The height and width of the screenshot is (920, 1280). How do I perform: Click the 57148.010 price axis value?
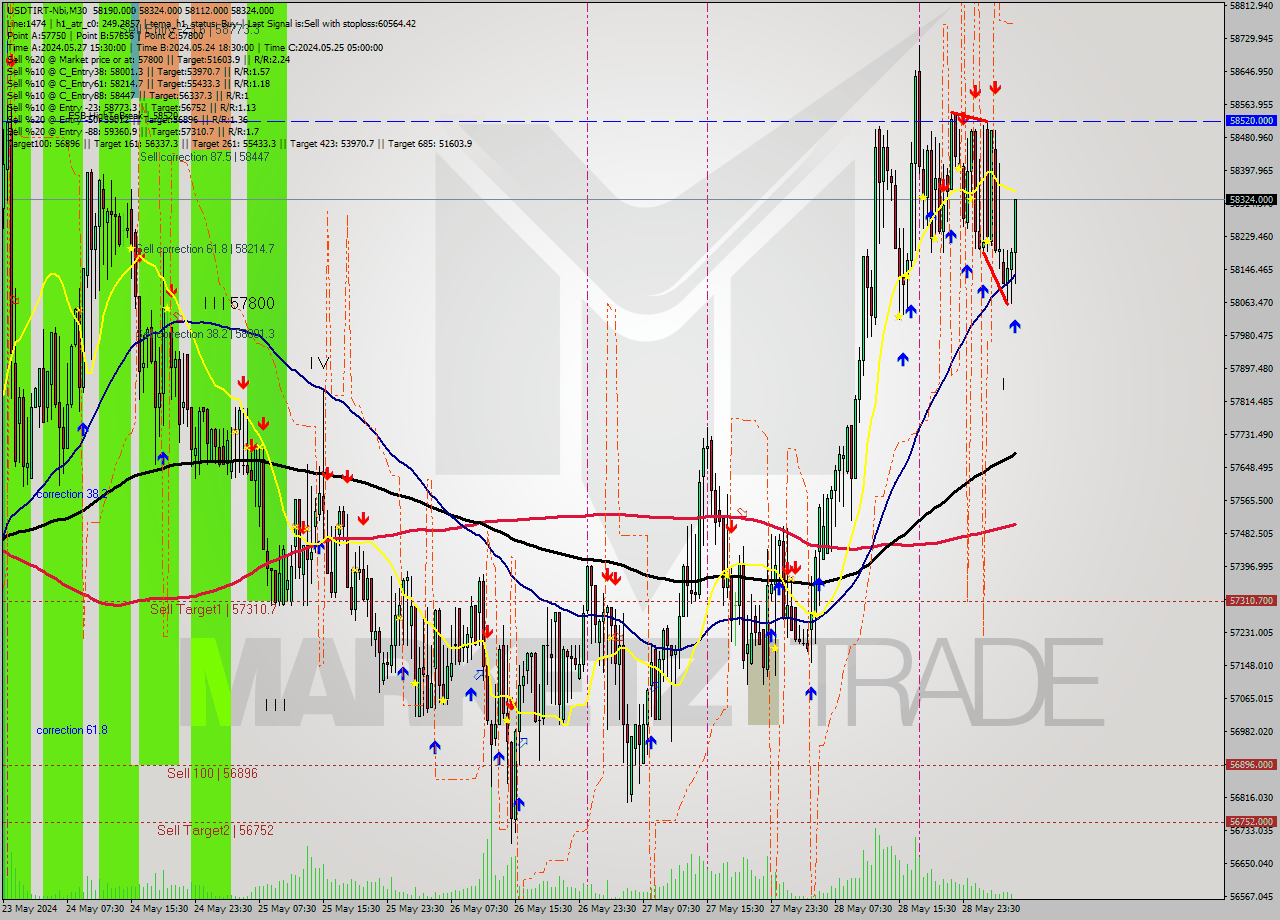[x=1251, y=665]
